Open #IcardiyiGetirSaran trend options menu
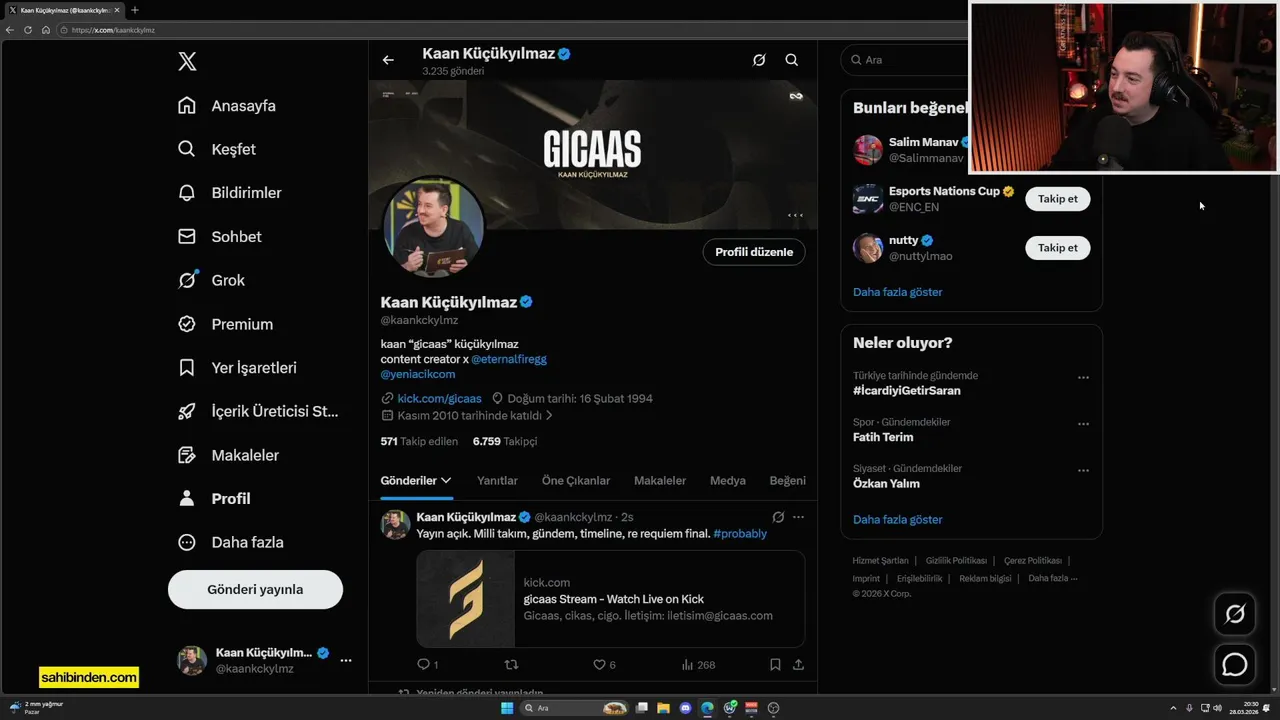The height and width of the screenshot is (720, 1280). tap(1083, 378)
